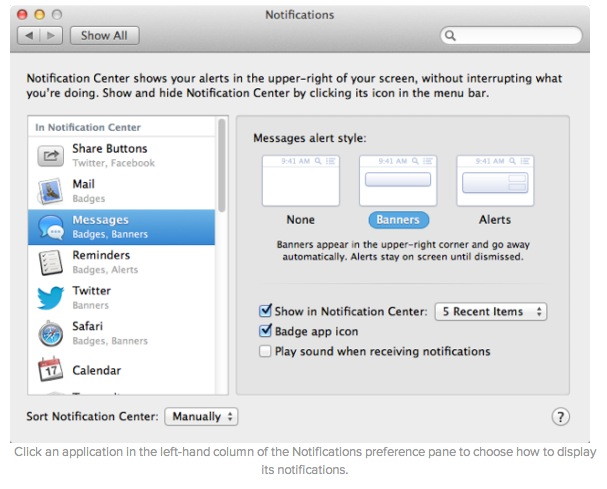The height and width of the screenshot is (489, 607).
Task: Click the Mail stamp icon
Action: (x=50, y=191)
